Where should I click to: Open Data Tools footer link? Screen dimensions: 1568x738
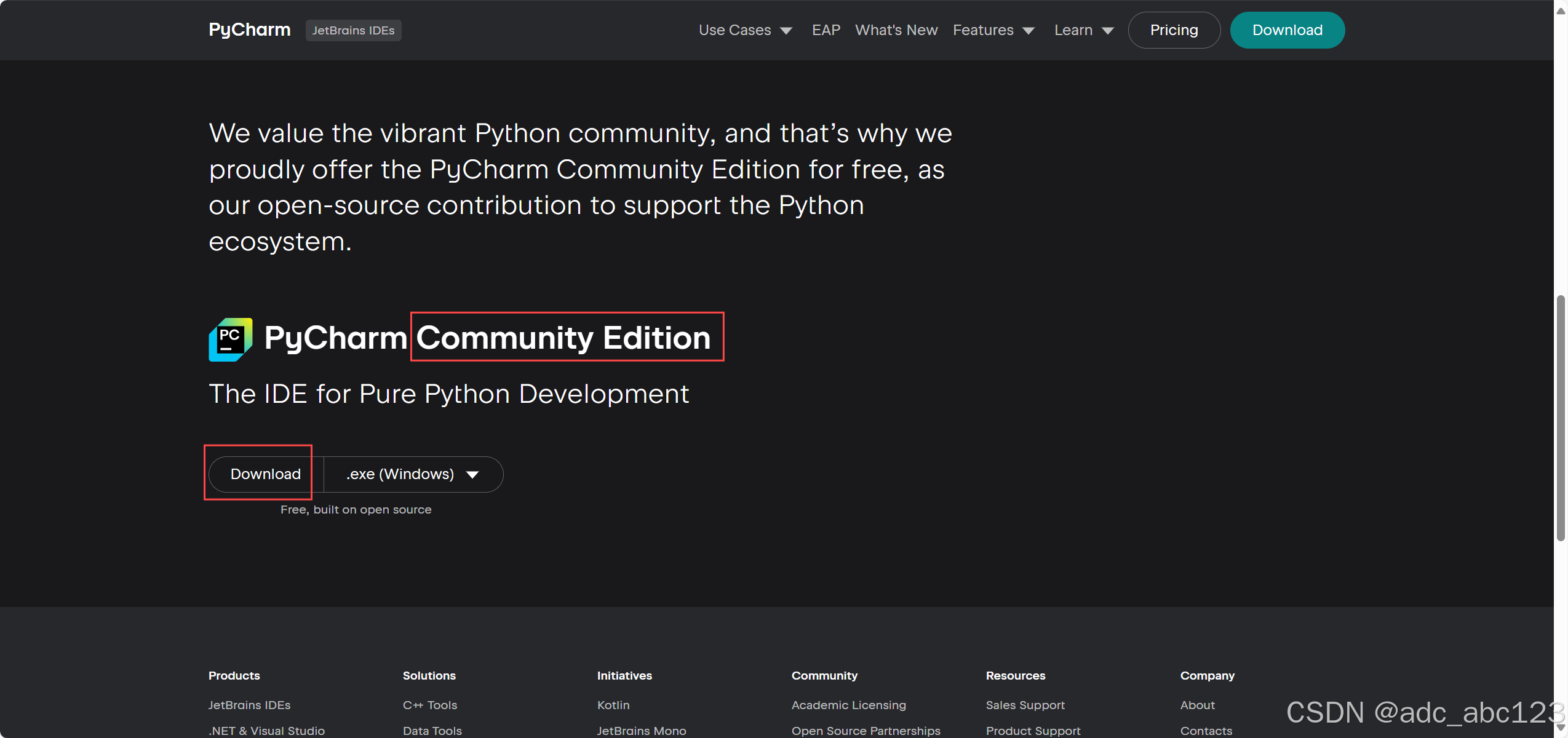[432, 731]
